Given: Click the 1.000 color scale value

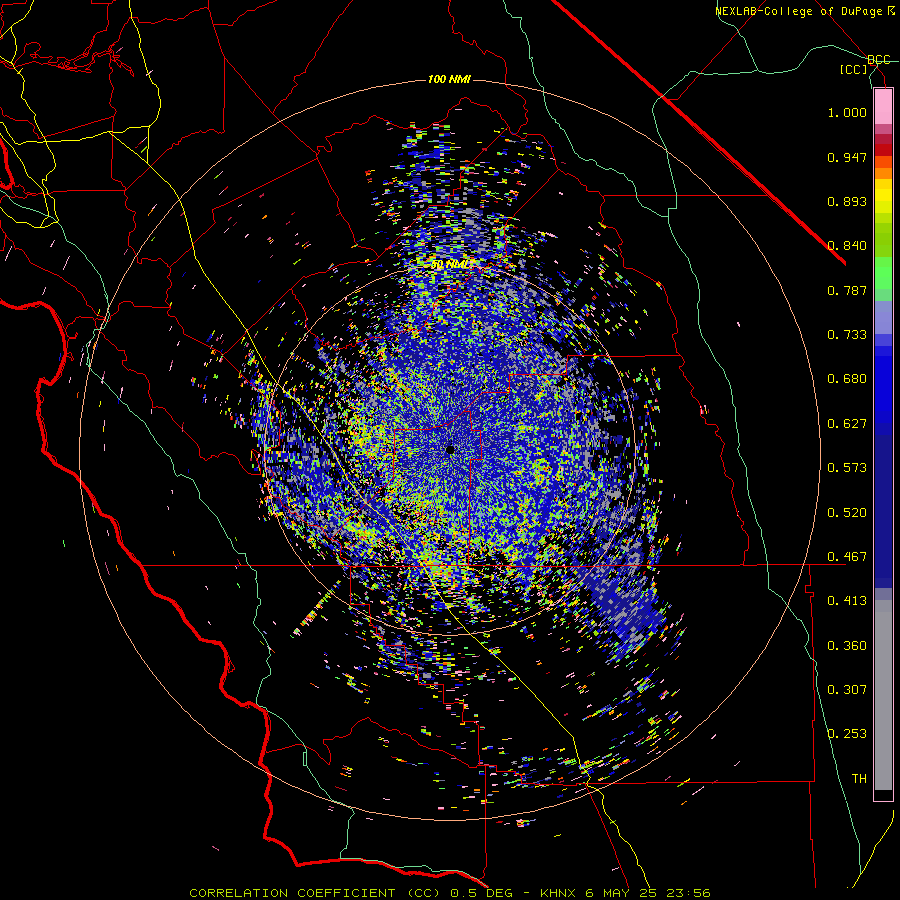Looking at the screenshot, I should [x=847, y=112].
